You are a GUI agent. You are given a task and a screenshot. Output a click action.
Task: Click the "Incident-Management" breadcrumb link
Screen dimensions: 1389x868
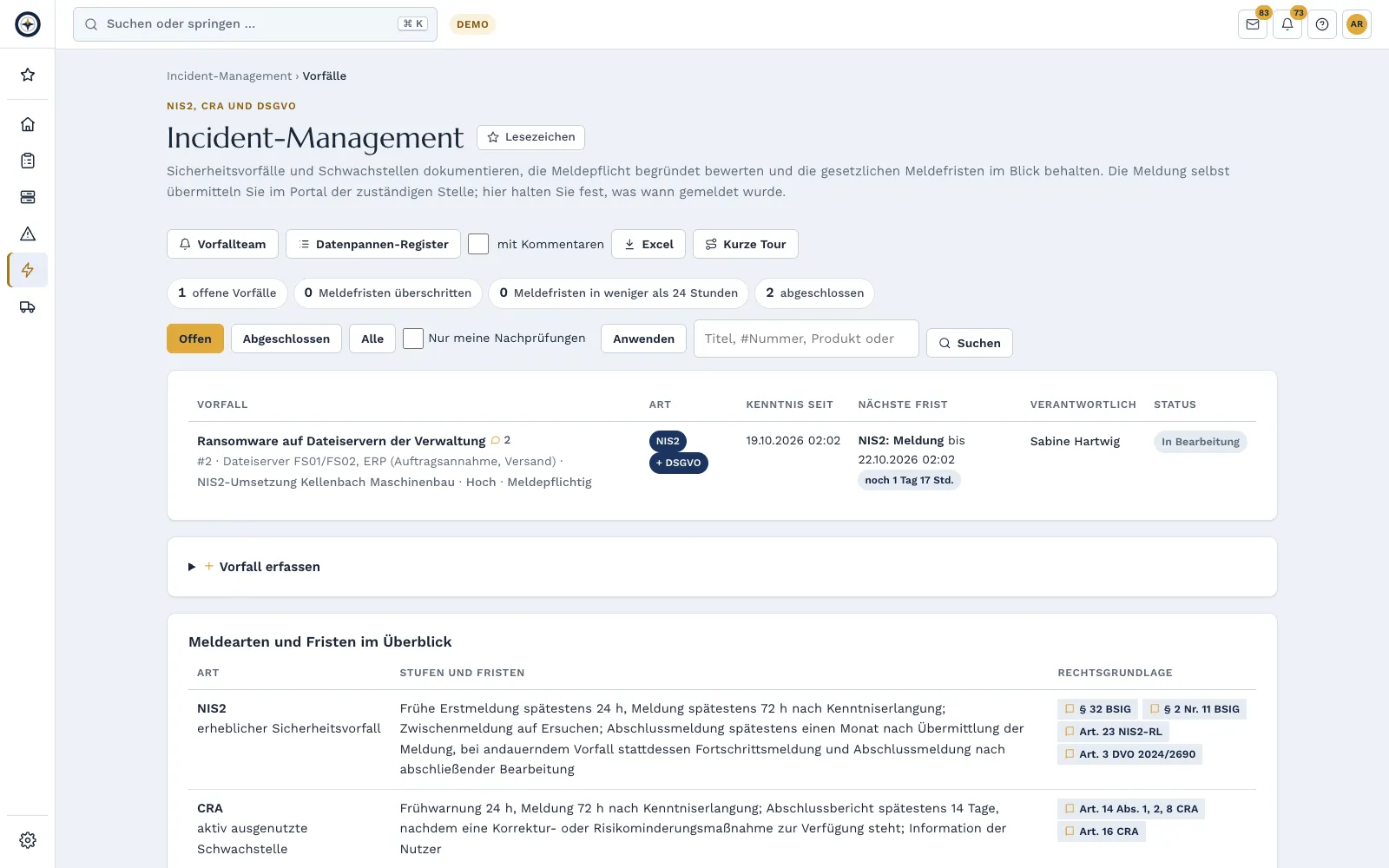pos(229,76)
